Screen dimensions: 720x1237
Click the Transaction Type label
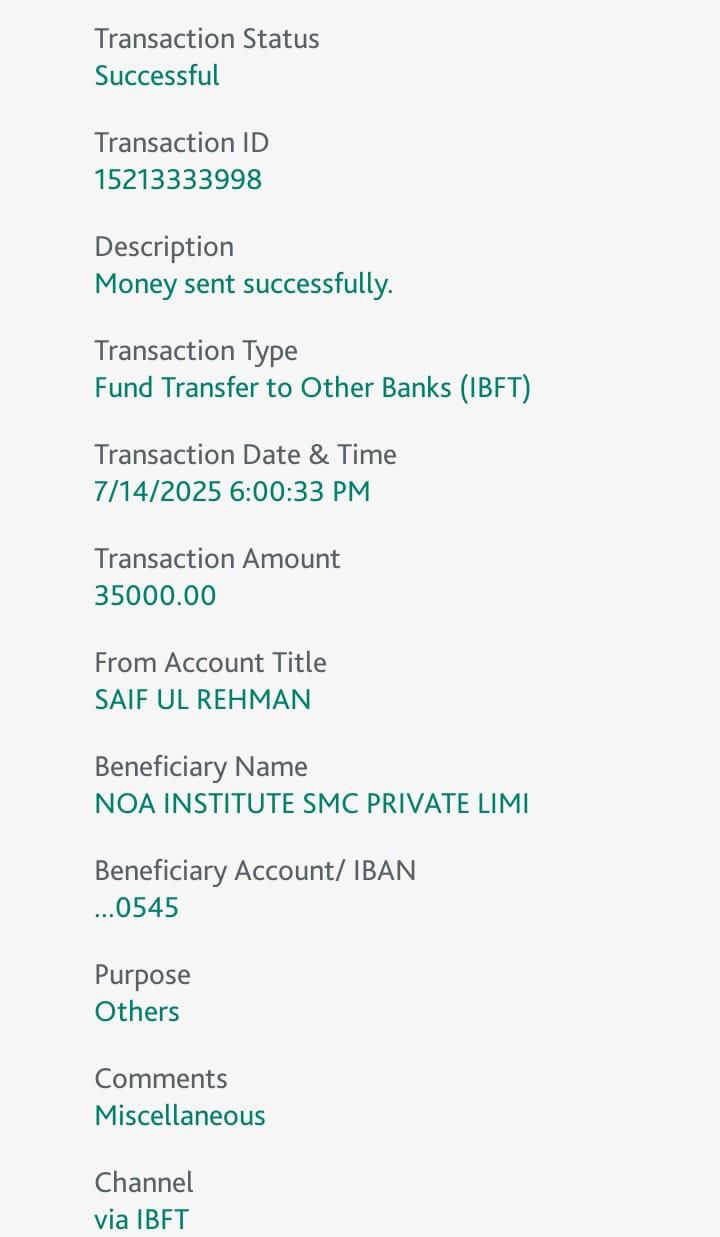tap(196, 351)
